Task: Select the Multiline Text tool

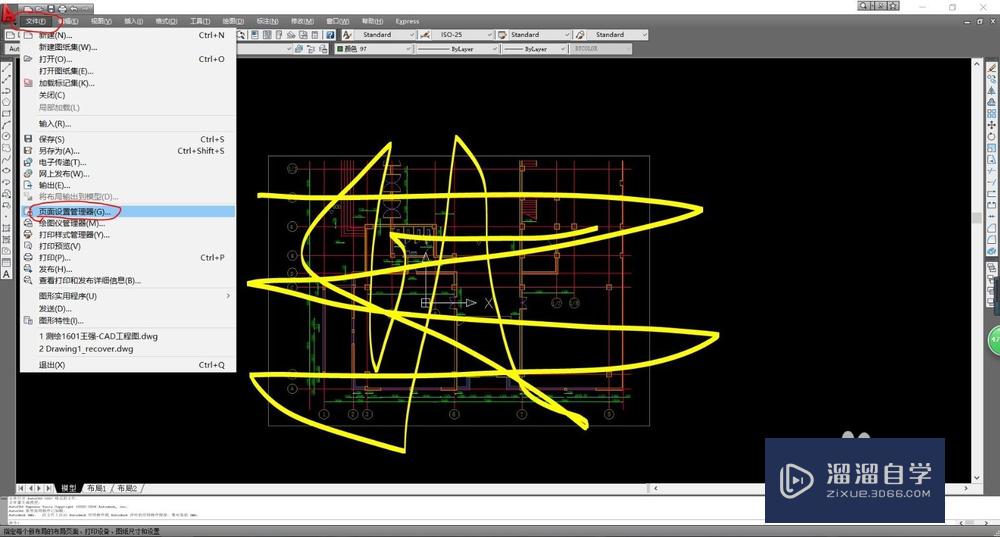Action: [x=6, y=274]
